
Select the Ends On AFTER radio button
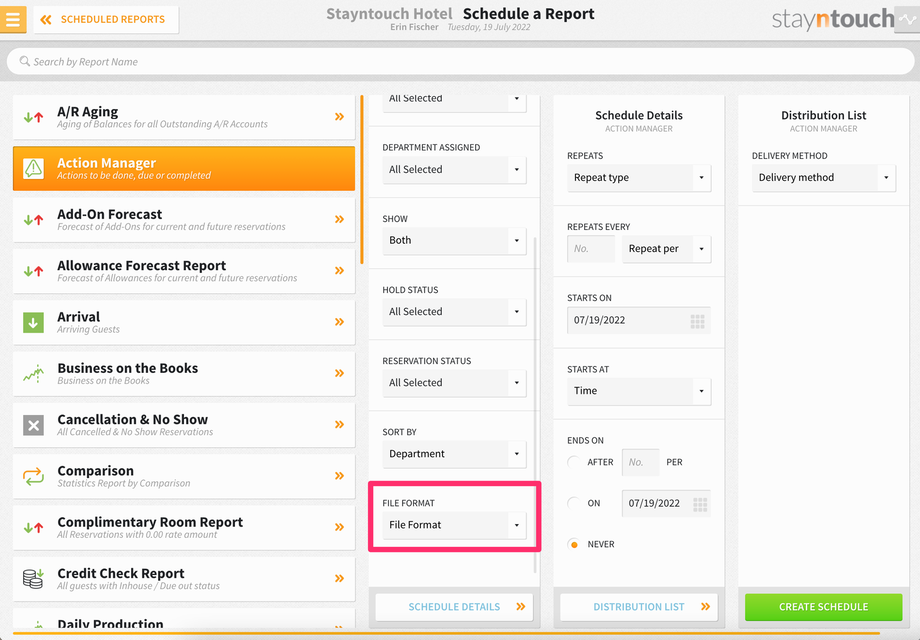(x=574, y=462)
